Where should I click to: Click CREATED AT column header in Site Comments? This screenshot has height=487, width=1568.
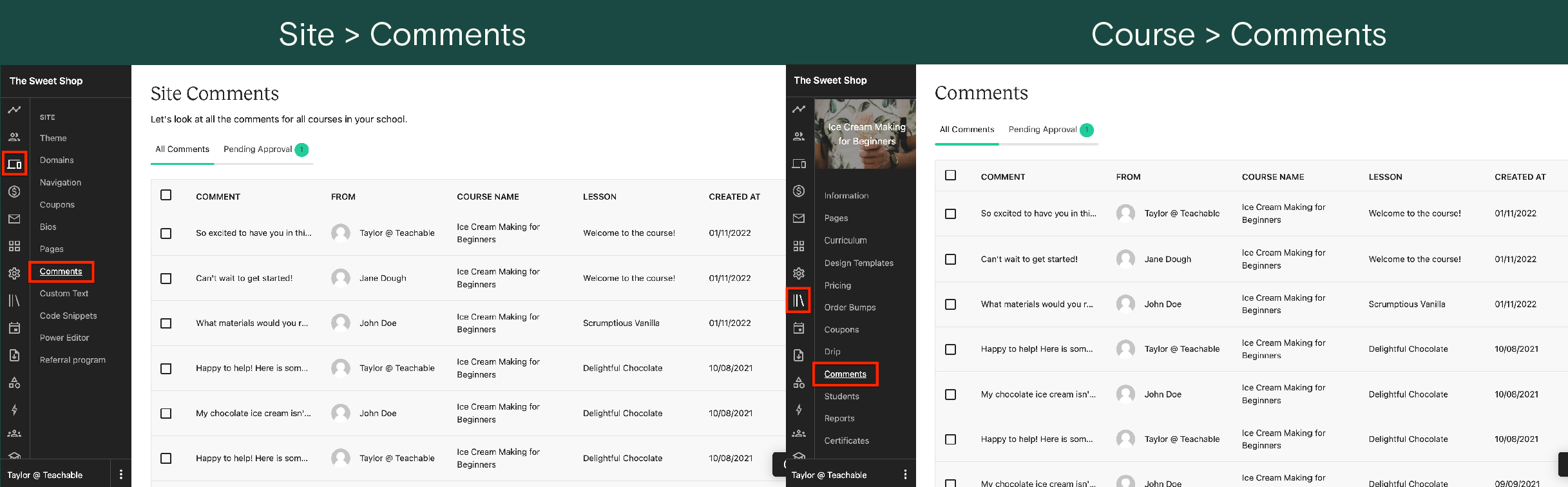coord(734,196)
